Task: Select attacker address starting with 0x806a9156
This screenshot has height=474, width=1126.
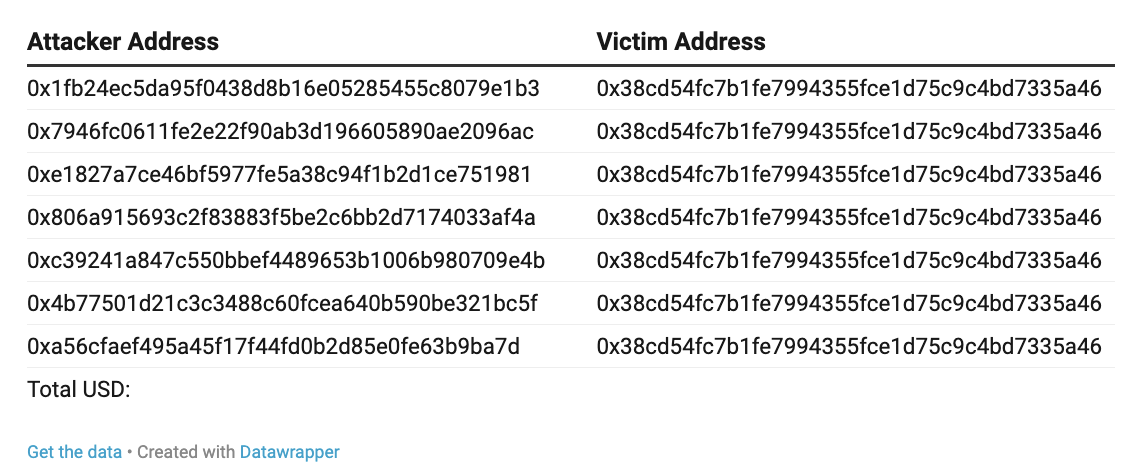Action: pyautogui.click(x=282, y=218)
